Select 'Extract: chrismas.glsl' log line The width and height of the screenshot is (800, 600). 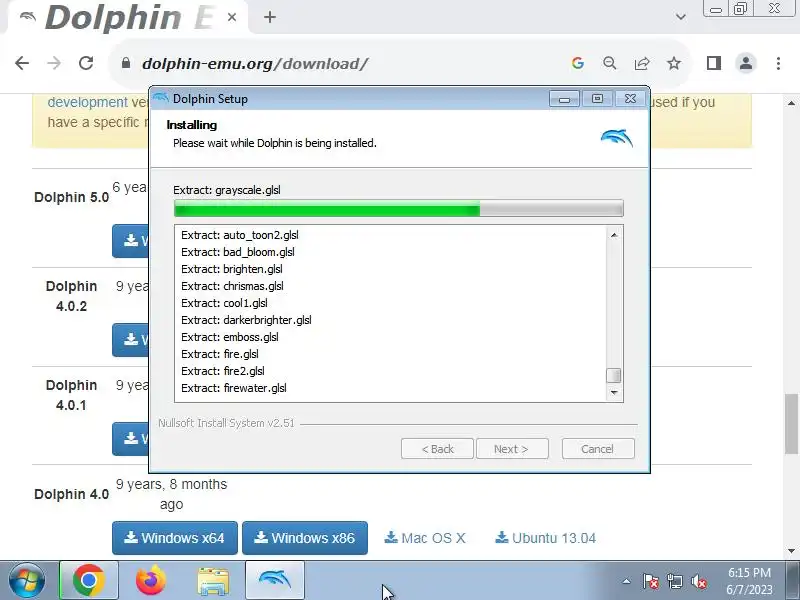pyautogui.click(x=232, y=286)
